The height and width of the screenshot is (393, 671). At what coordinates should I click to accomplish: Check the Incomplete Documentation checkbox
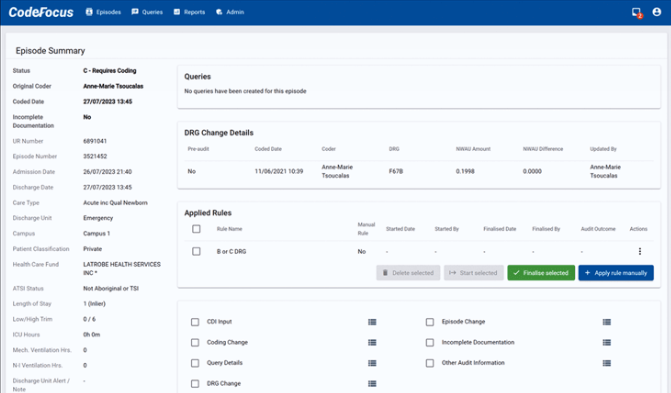[430, 342]
